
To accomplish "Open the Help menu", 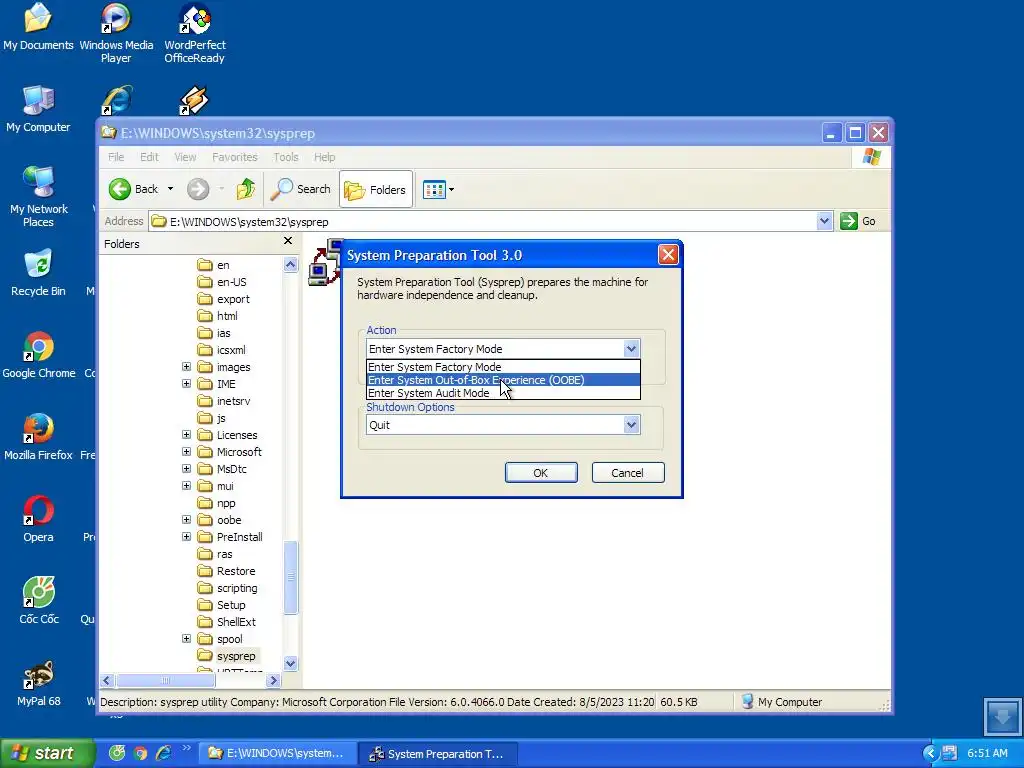I will point(324,157).
